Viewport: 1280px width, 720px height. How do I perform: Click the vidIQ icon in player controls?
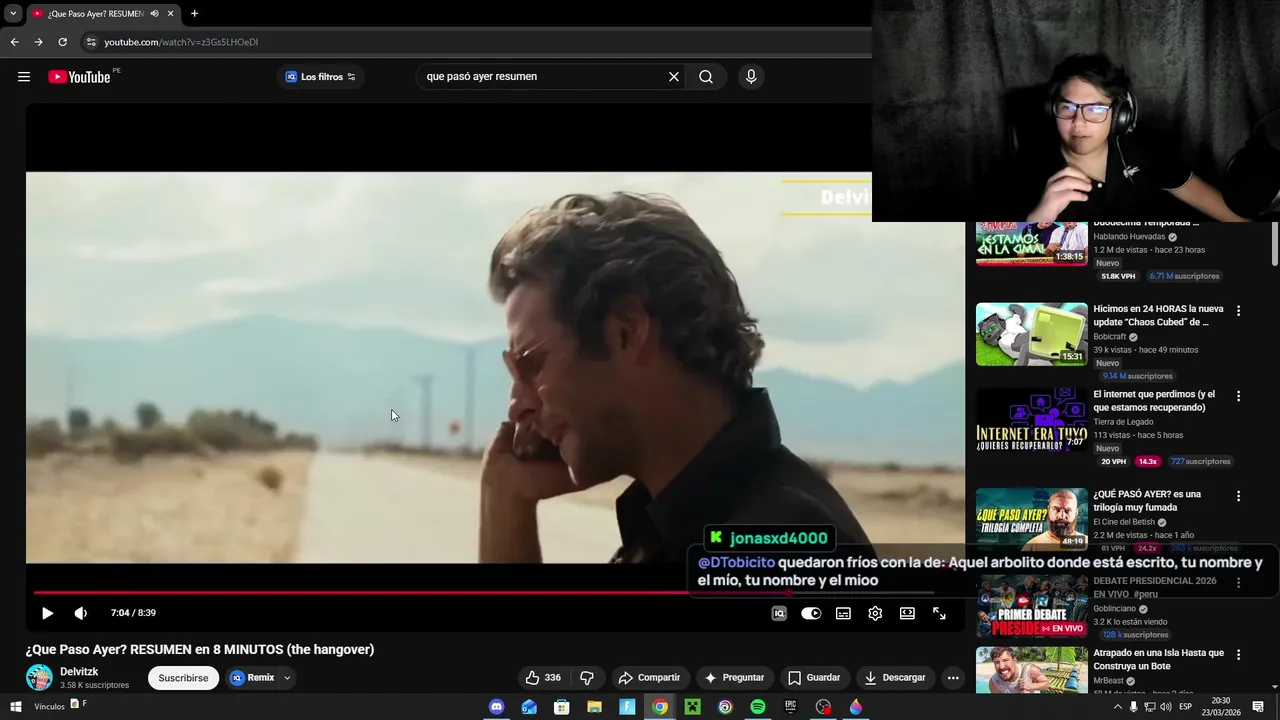coord(779,613)
